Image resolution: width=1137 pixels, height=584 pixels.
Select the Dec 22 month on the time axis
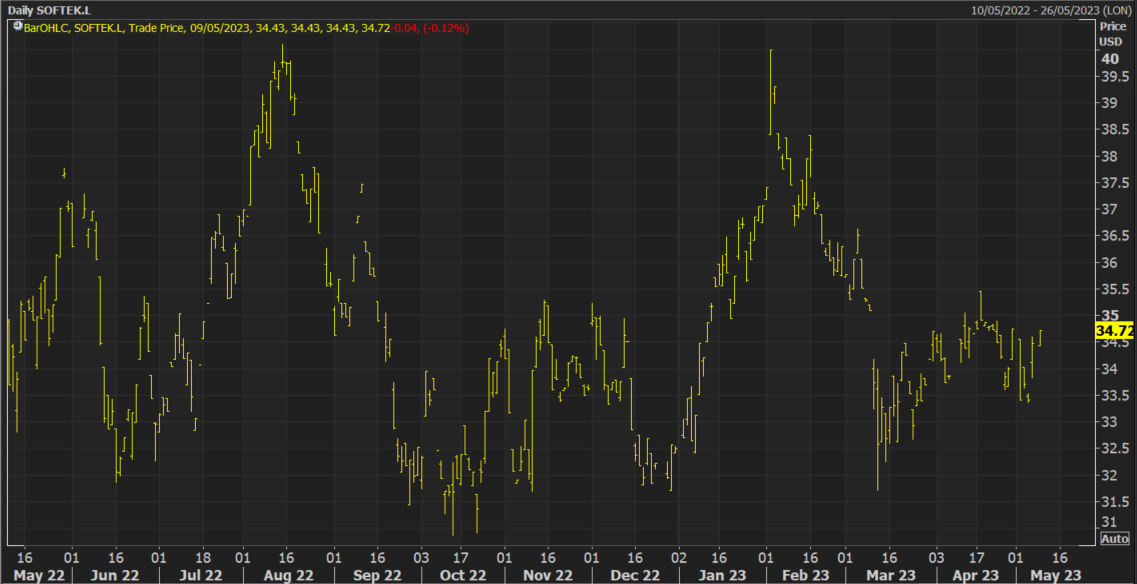636,575
